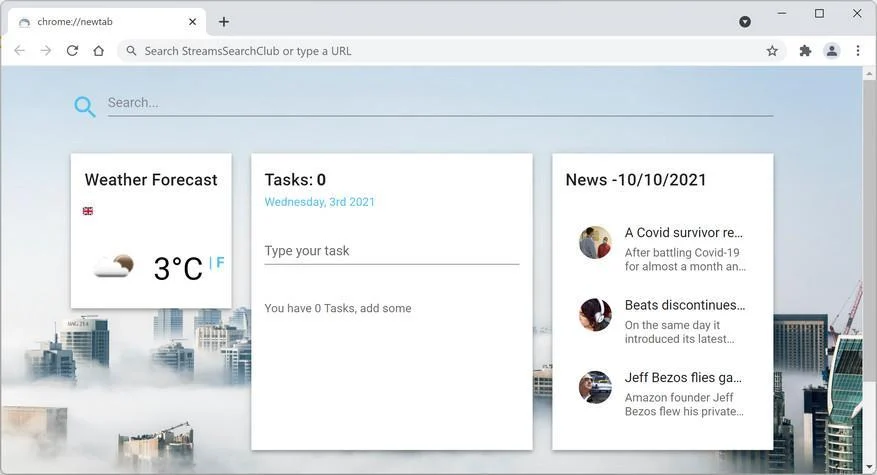Open the Jeff Bezos news thumbnail
This screenshot has width=877, height=475.
click(x=595, y=387)
